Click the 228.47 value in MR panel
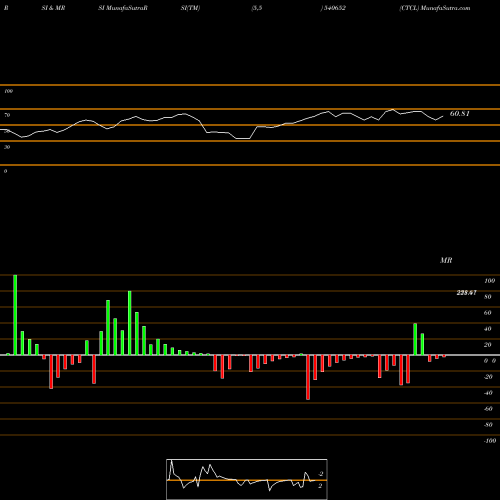The image size is (500, 500). click(x=466, y=293)
